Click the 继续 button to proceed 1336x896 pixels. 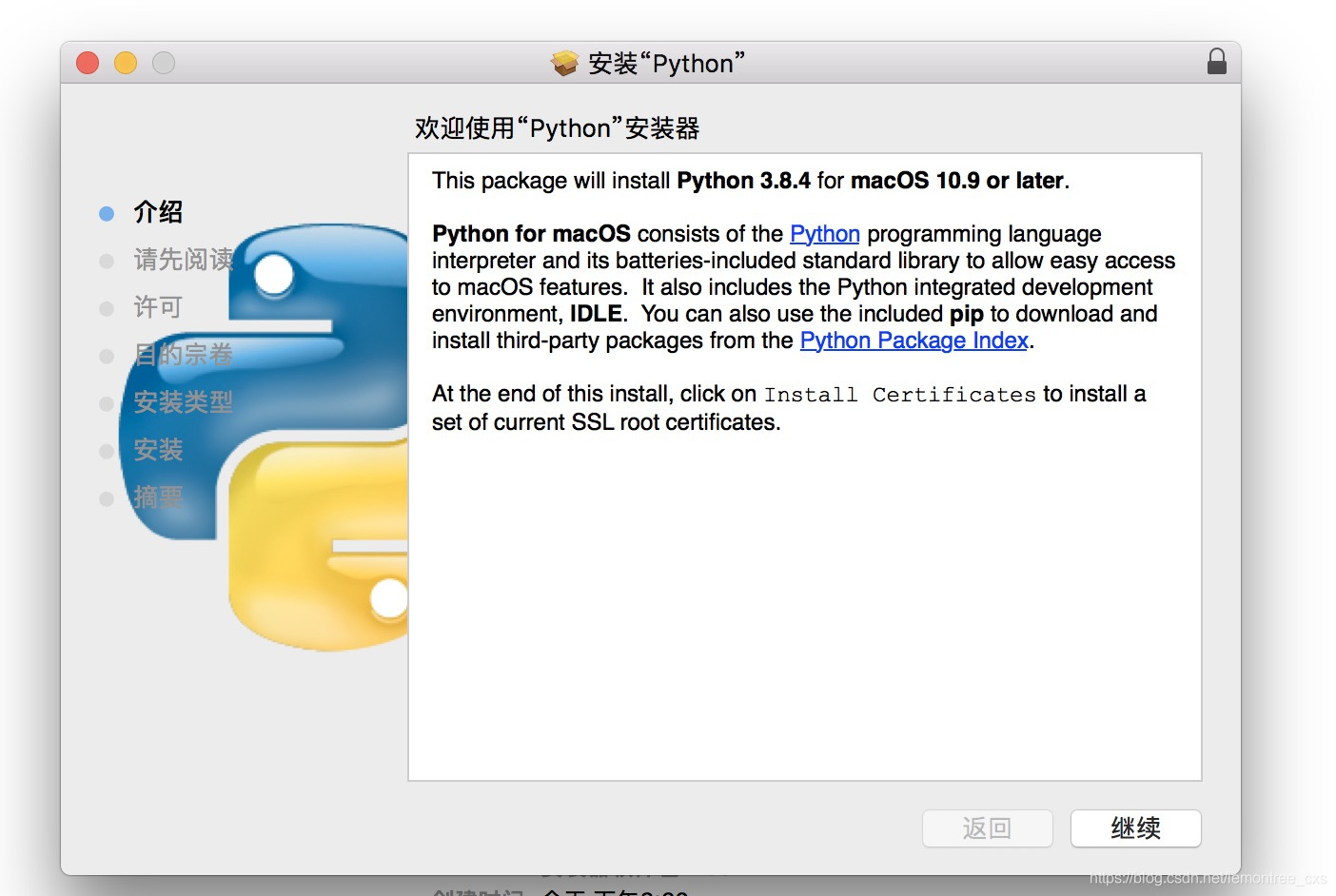[1135, 828]
